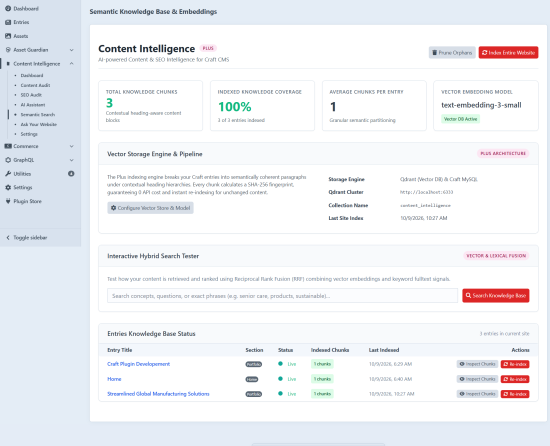Open Settings under Content Intelligence
This screenshot has width=550, height=446.
point(29,134)
